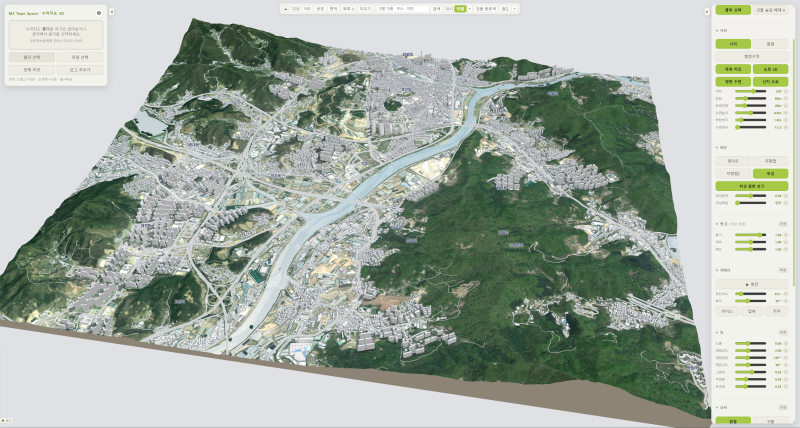
Task: Switch to the 블록 선택 tab
Action: coord(733,10)
